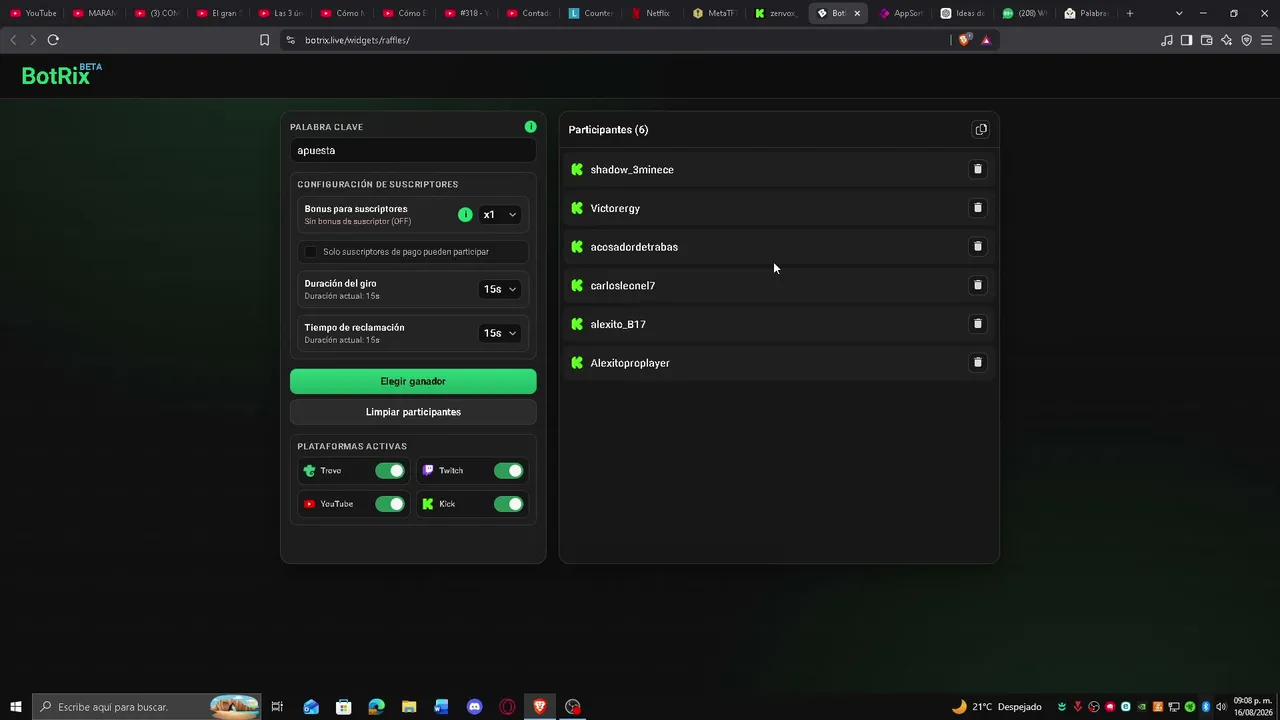
Task: Delete participant Victorergy
Action: point(978,208)
